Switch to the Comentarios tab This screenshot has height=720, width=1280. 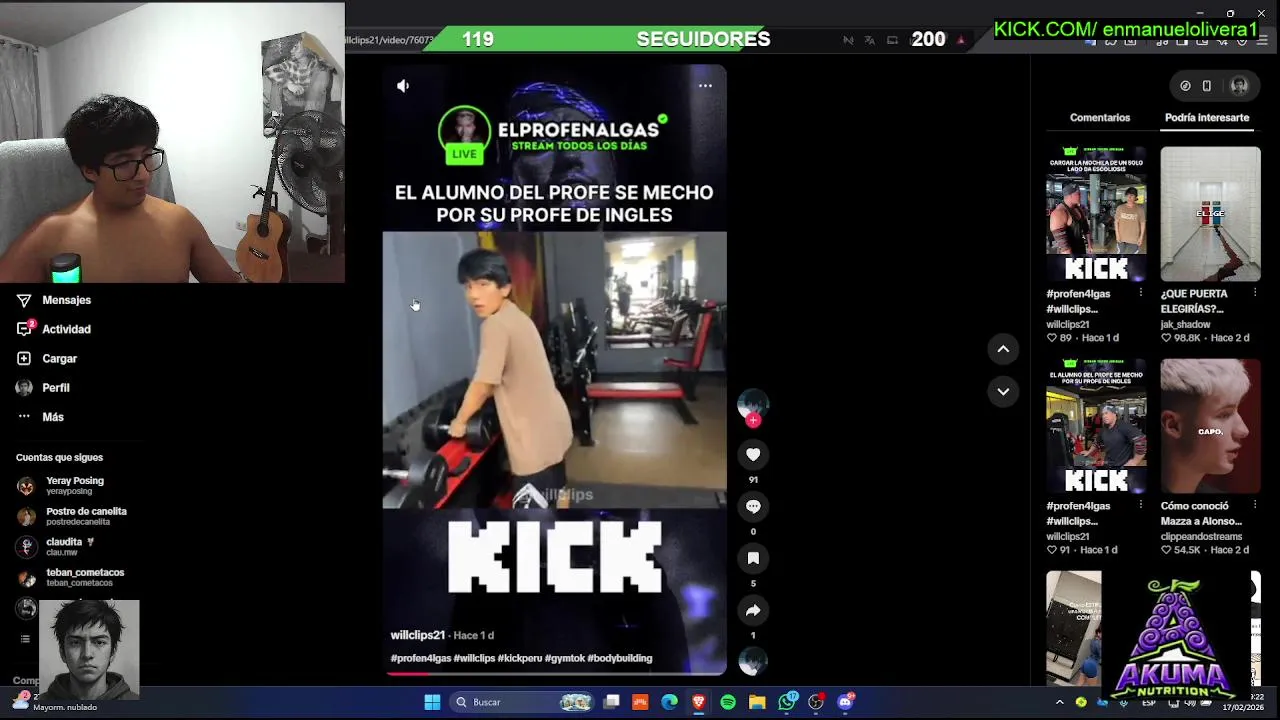pyautogui.click(x=1100, y=118)
